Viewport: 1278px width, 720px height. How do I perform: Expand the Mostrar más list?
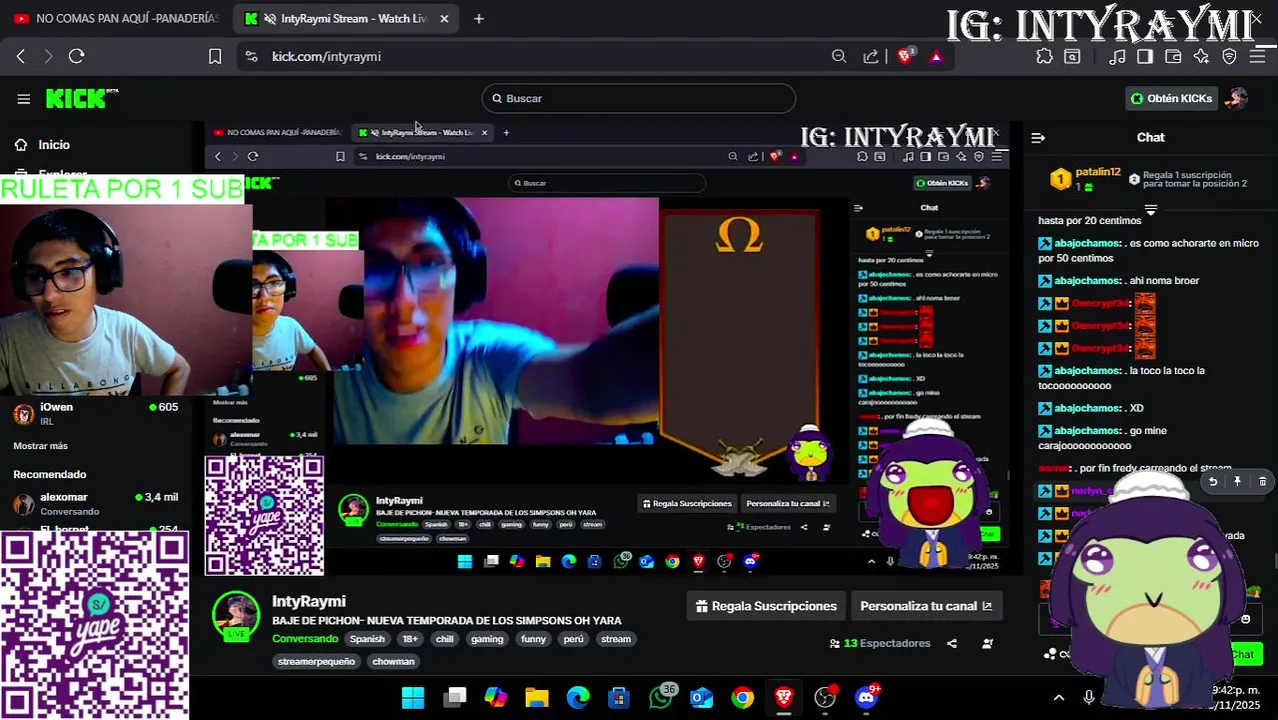(x=41, y=445)
